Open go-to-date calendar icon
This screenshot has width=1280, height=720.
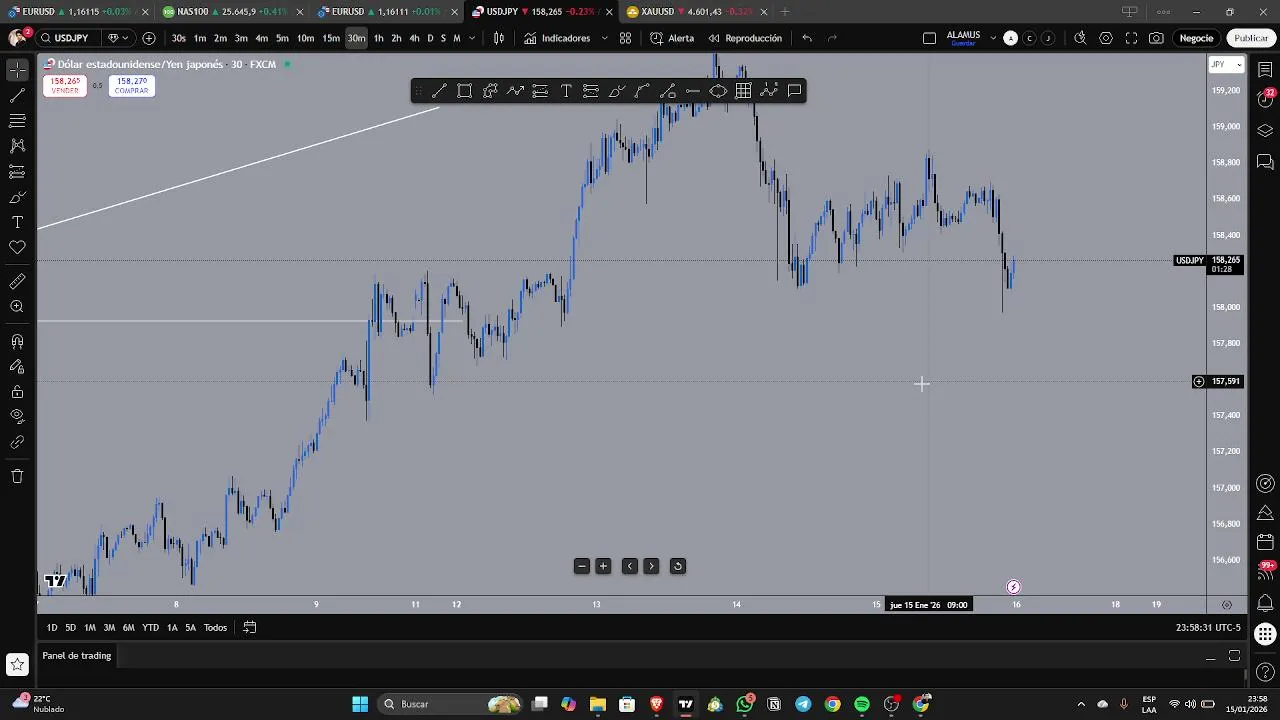click(x=250, y=628)
